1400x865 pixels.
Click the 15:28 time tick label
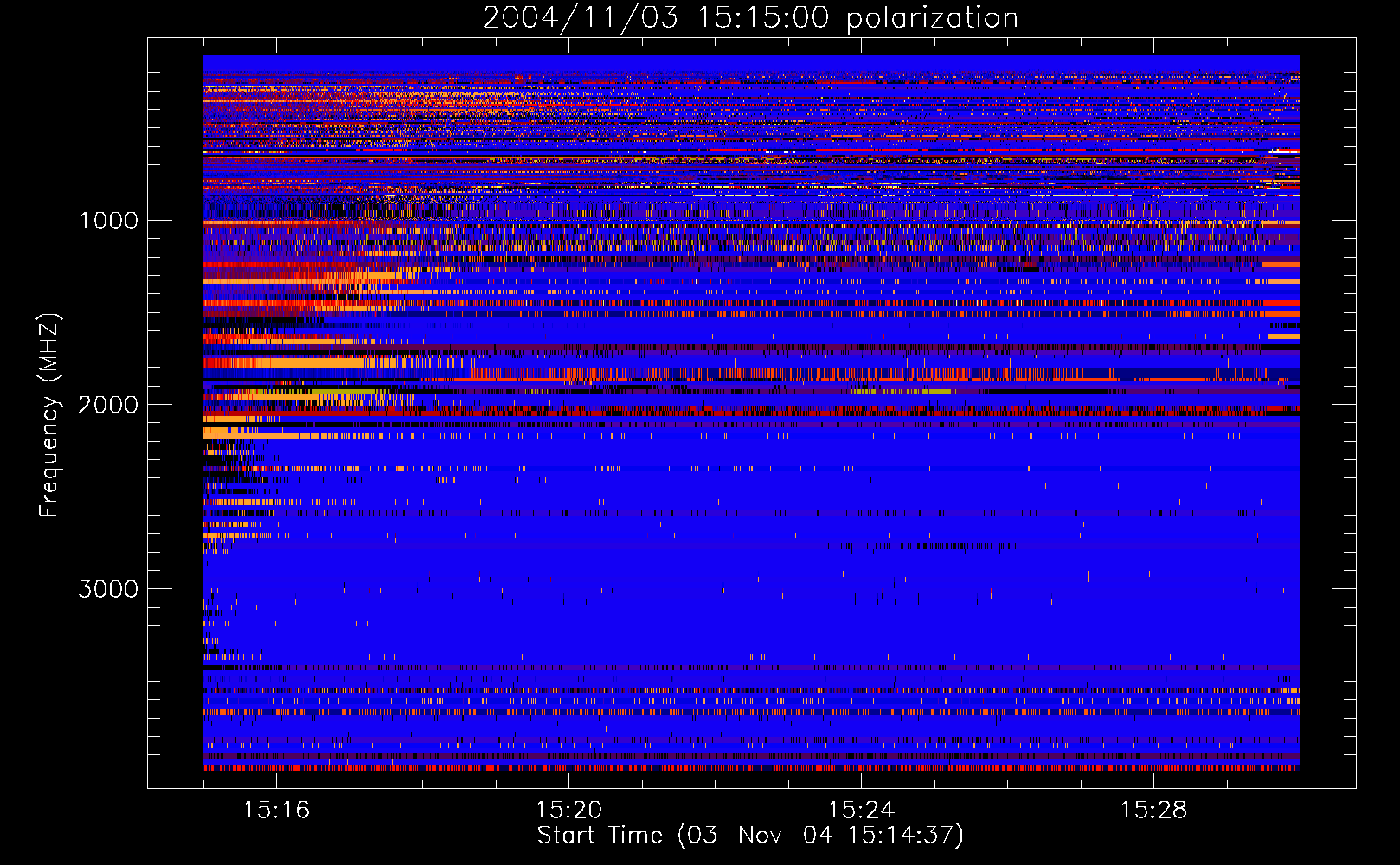point(1153,810)
